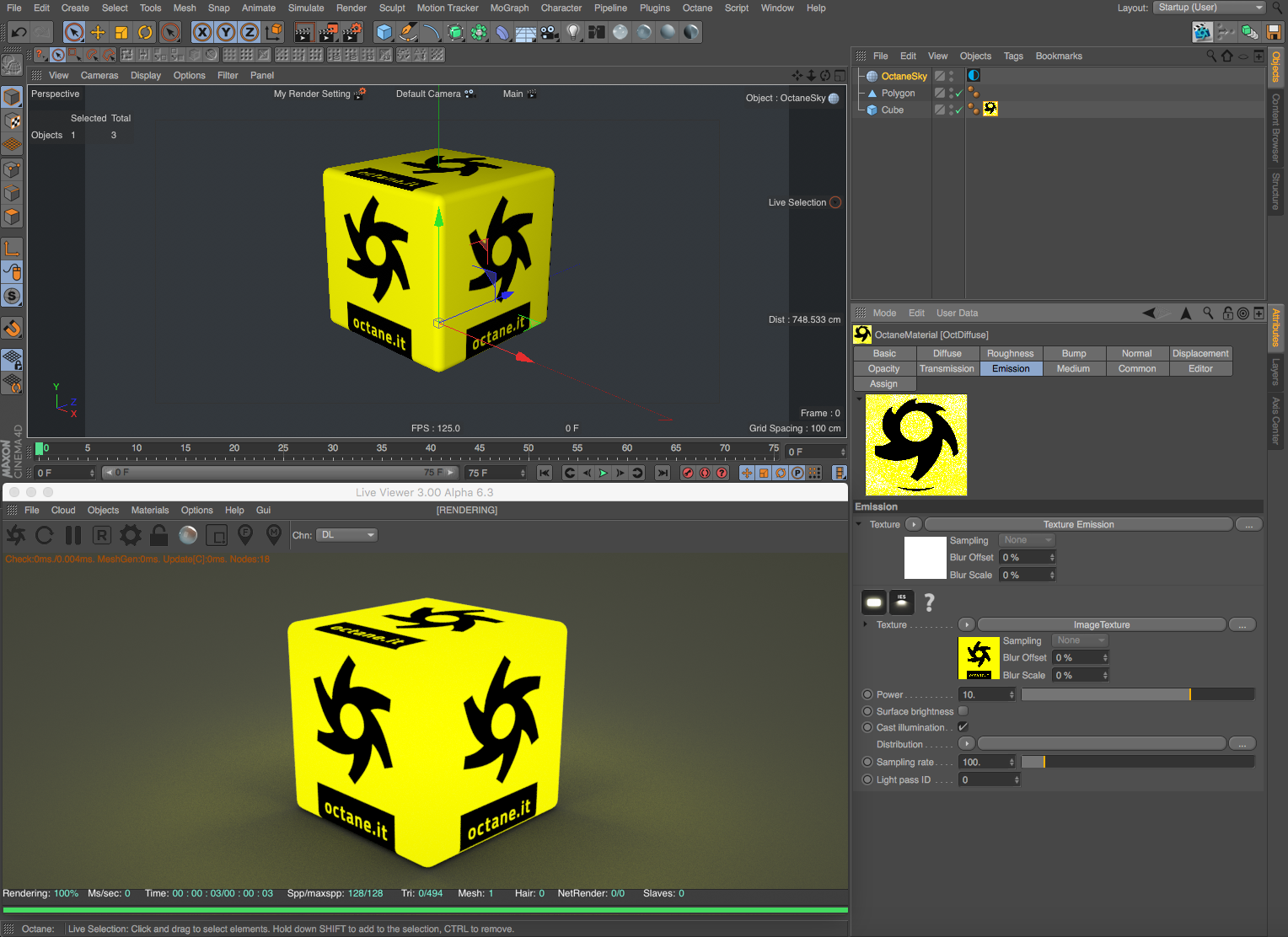This screenshot has height=937, width=1288.
Task: Open Live Viewer settings gear
Action: tap(131, 535)
